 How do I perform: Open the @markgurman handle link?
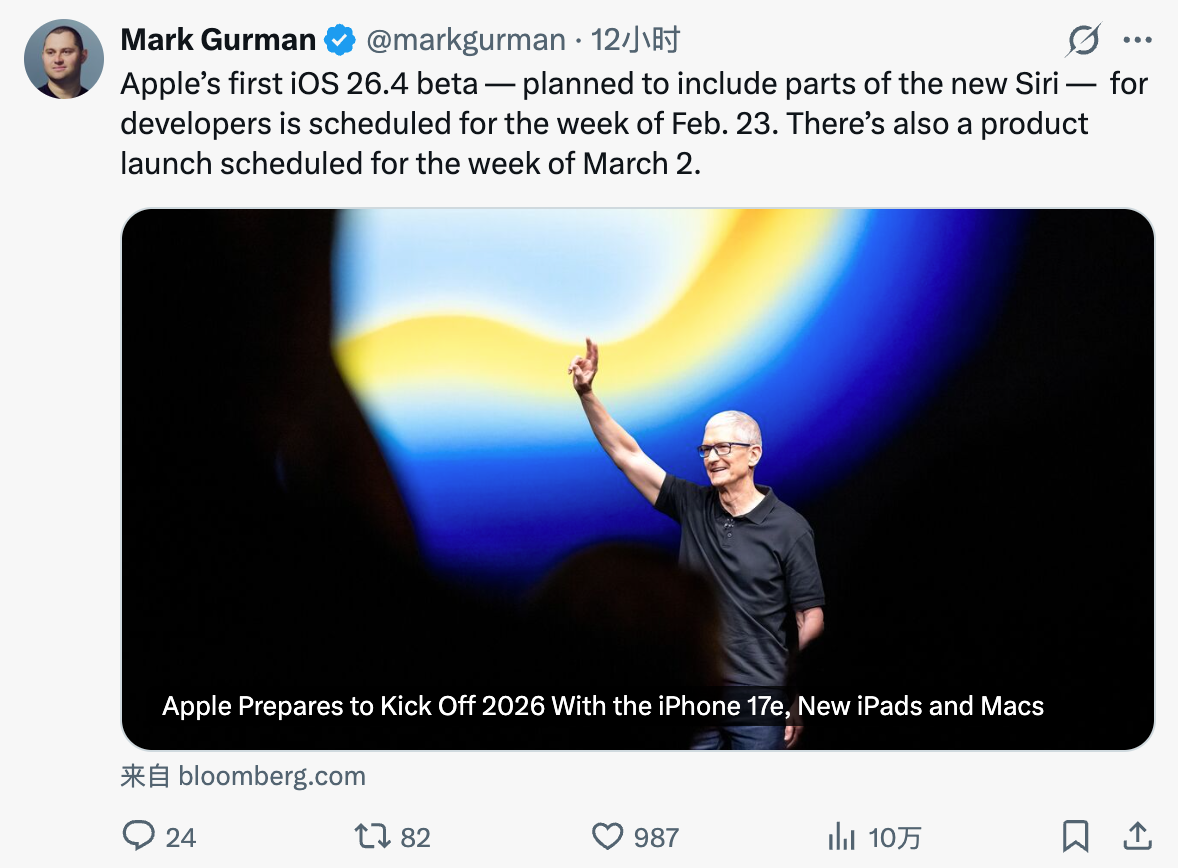465,40
